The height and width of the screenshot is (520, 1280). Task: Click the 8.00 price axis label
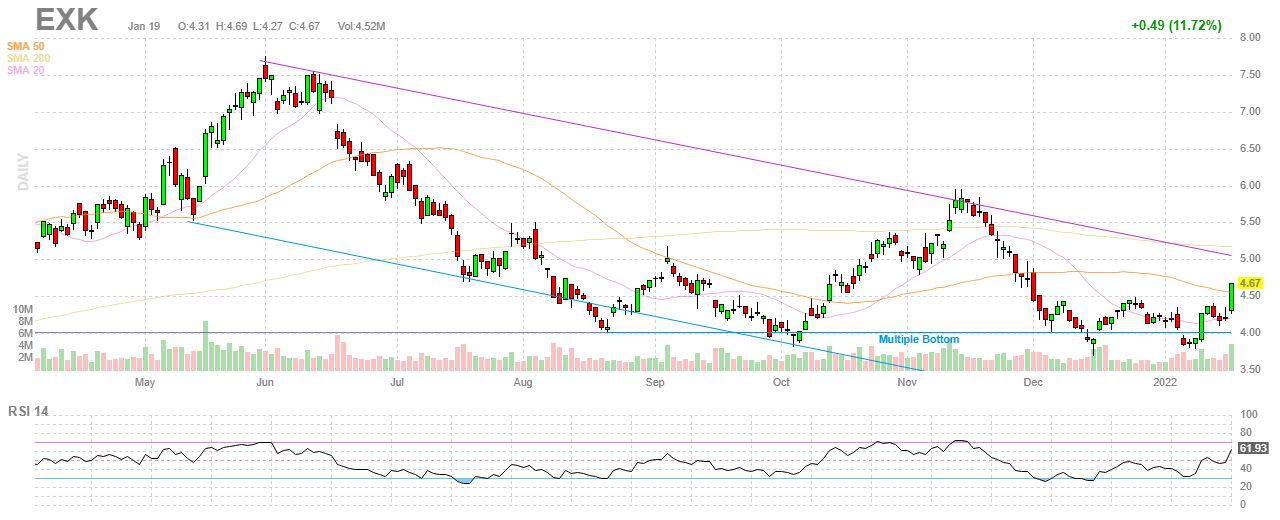point(1249,38)
